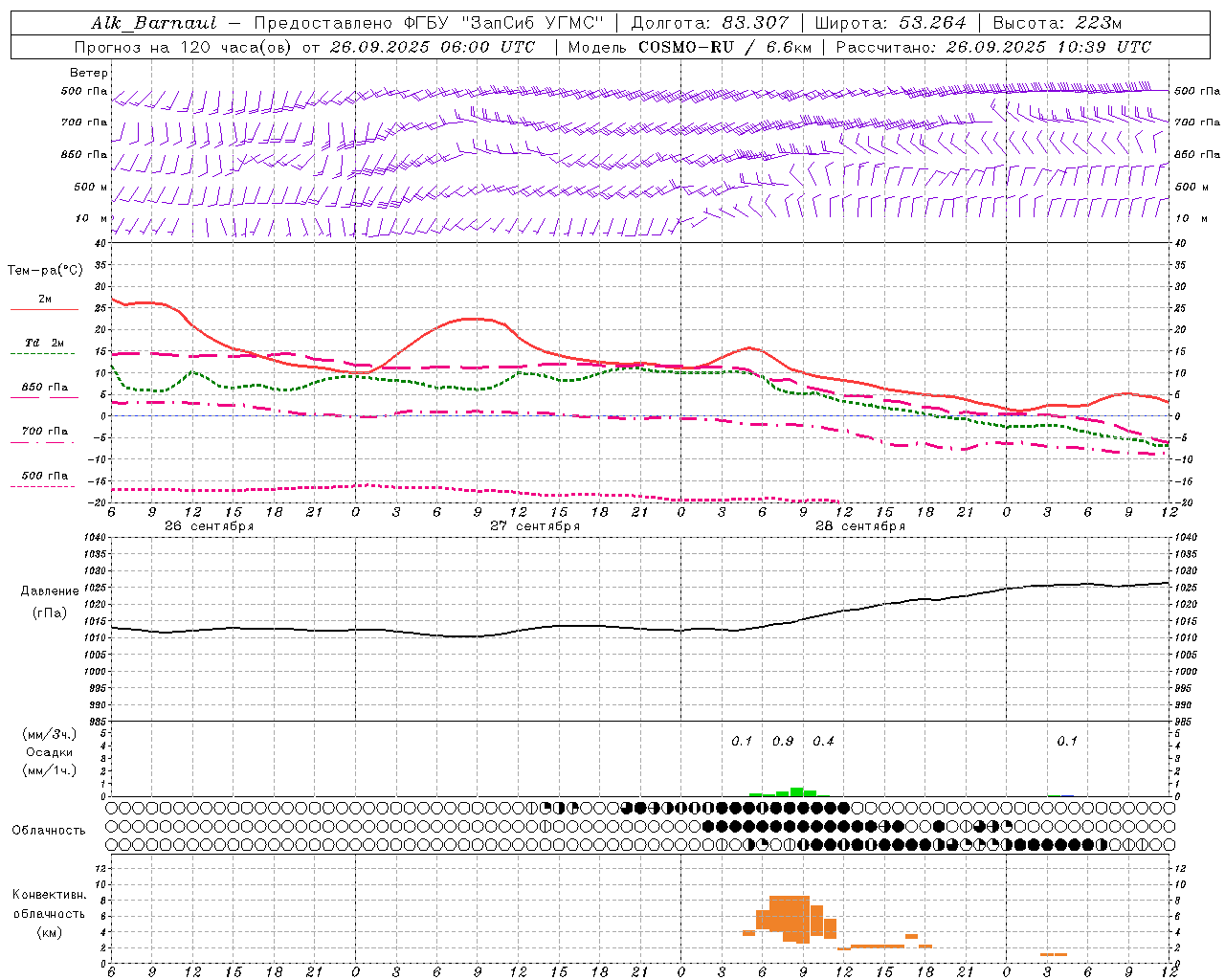This screenshot has width=1225, height=980.
Task: Click the Тем-ра(°C) temperature panel label
Action: pos(45,271)
